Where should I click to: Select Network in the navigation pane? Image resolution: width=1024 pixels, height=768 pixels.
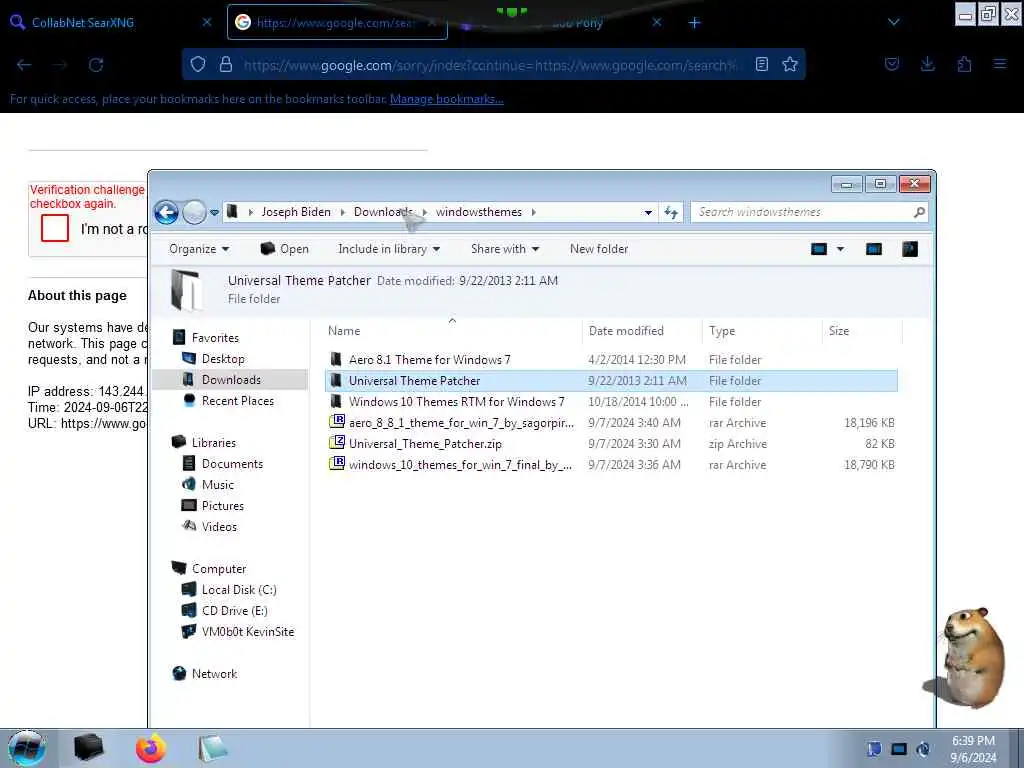(x=214, y=673)
